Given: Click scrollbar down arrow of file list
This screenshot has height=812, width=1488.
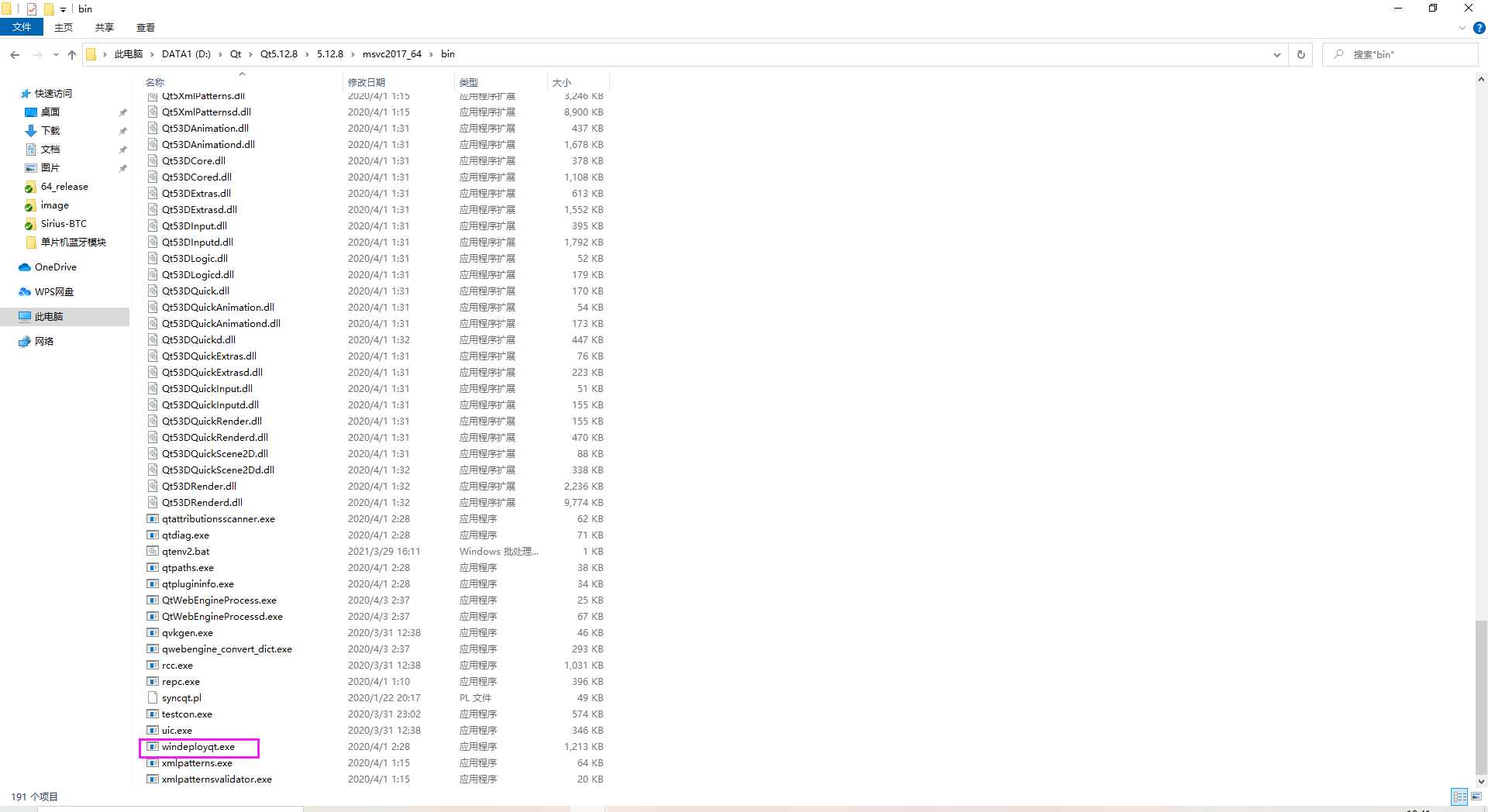Looking at the screenshot, I should [x=1481, y=782].
